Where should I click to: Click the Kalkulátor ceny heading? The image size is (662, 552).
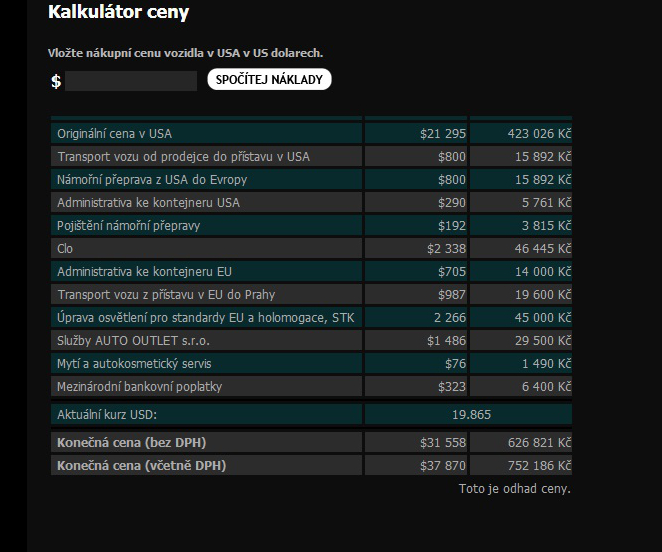[118, 13]
